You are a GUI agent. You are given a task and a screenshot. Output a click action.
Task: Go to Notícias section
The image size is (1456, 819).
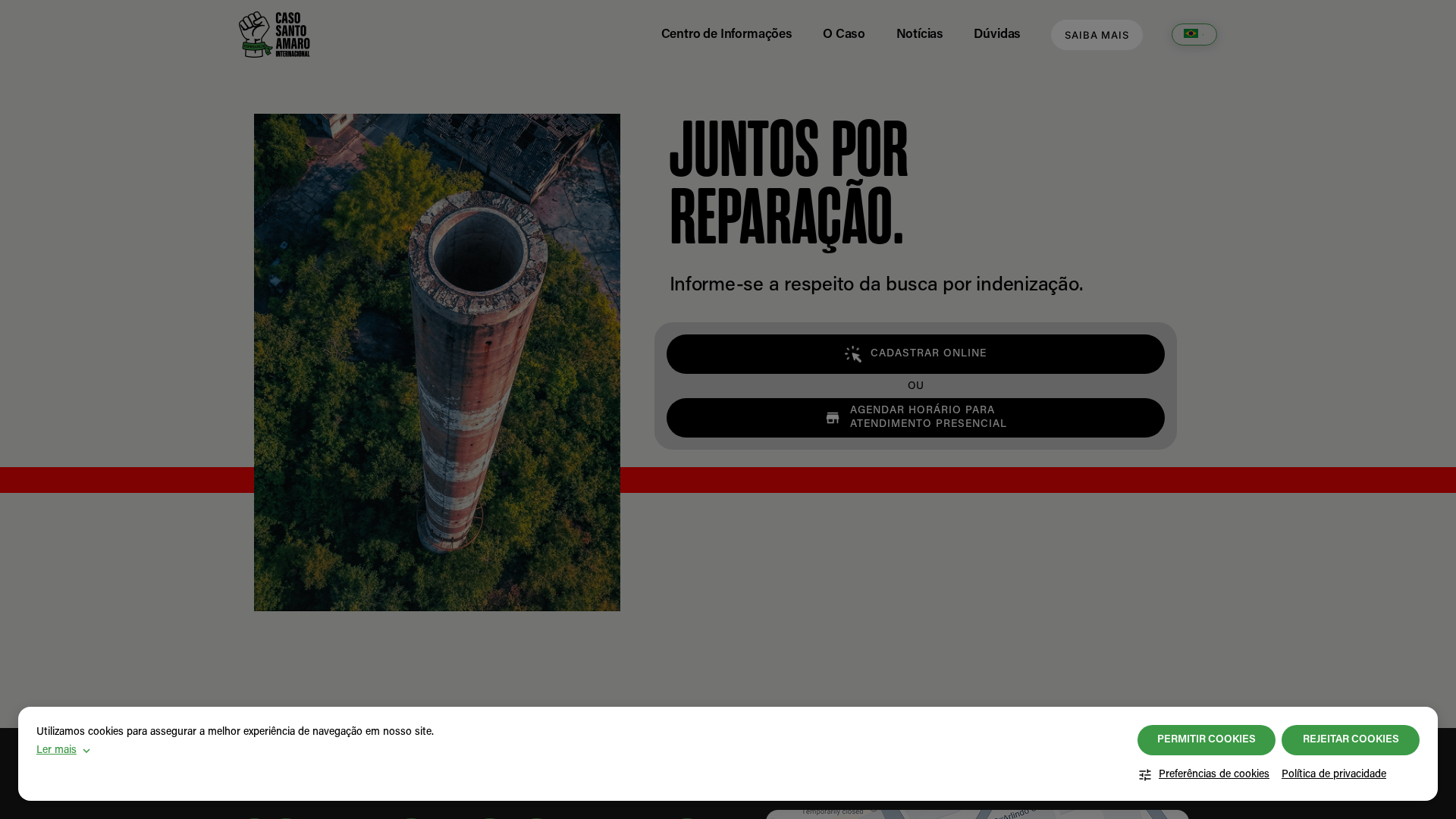pyautogui.click(x=920, y=34)
